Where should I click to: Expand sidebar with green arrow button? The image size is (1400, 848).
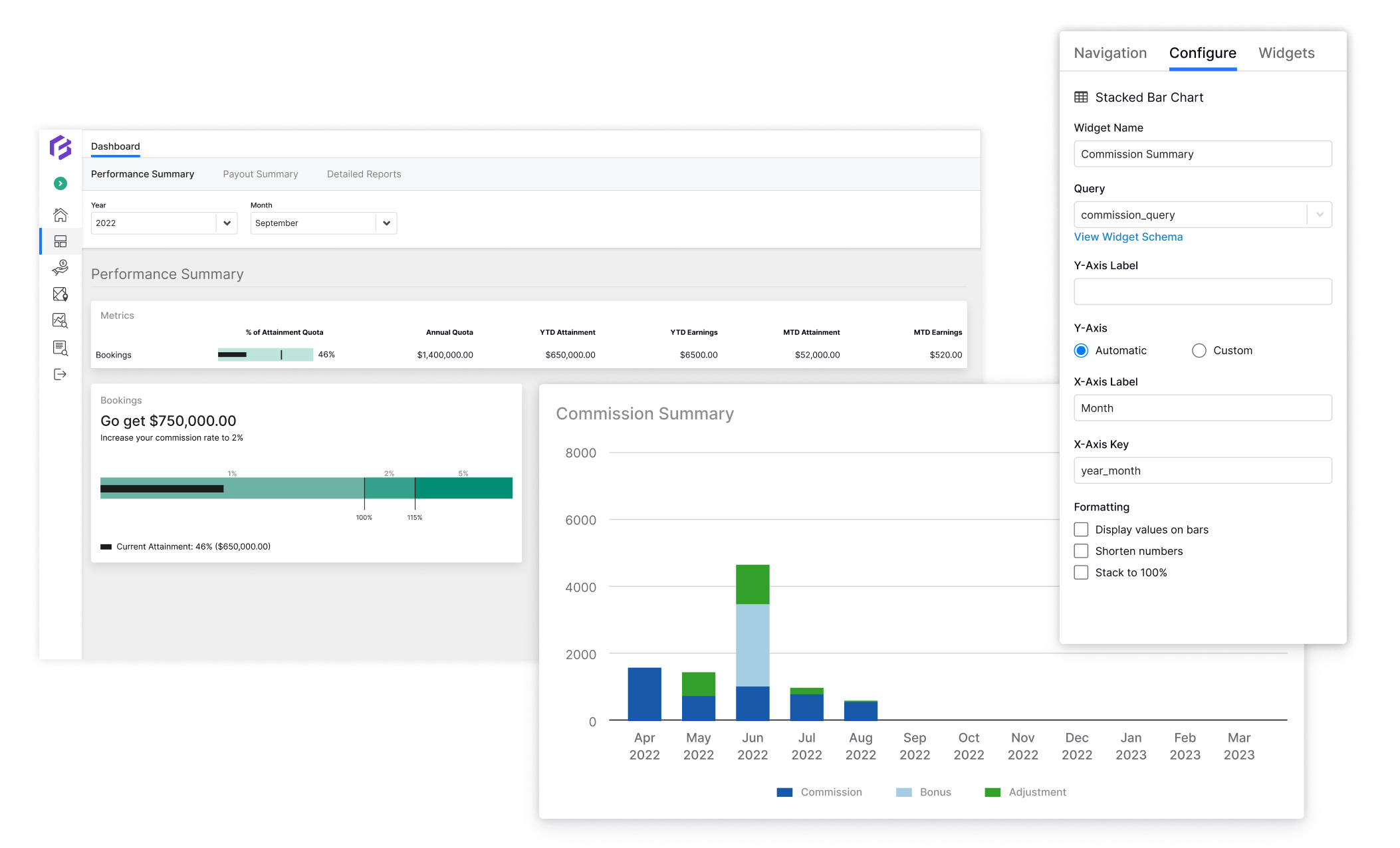[x=60, y=183]
